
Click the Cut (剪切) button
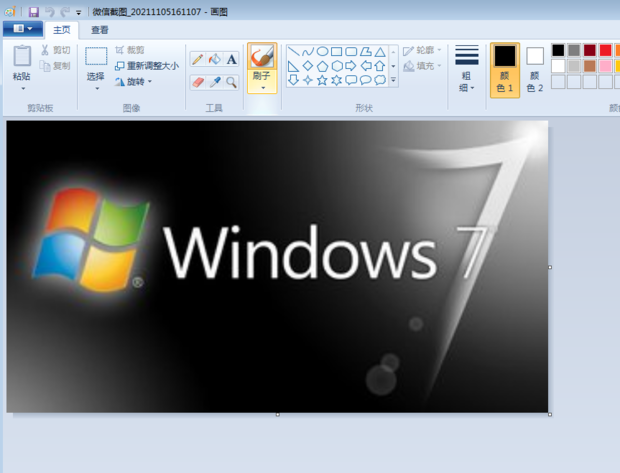coord(56,50)
